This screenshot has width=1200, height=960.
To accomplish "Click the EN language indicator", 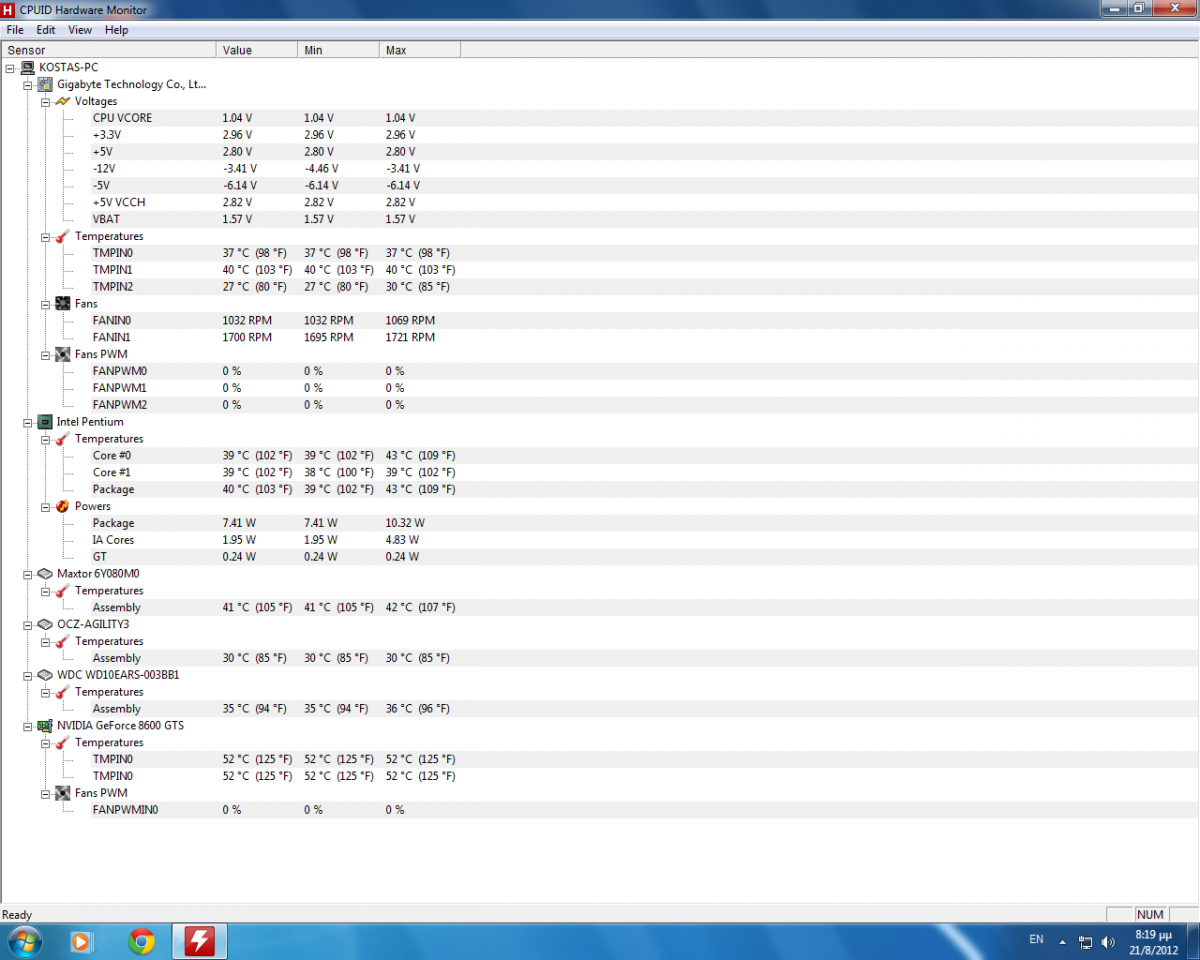I will coord(1036,940).
